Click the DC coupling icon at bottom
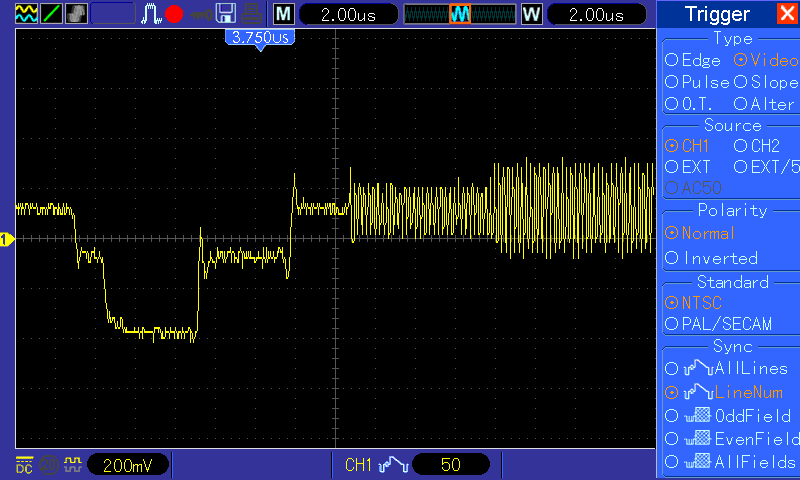800x480 pixels. pyautogui.click(x=24, y=465)
